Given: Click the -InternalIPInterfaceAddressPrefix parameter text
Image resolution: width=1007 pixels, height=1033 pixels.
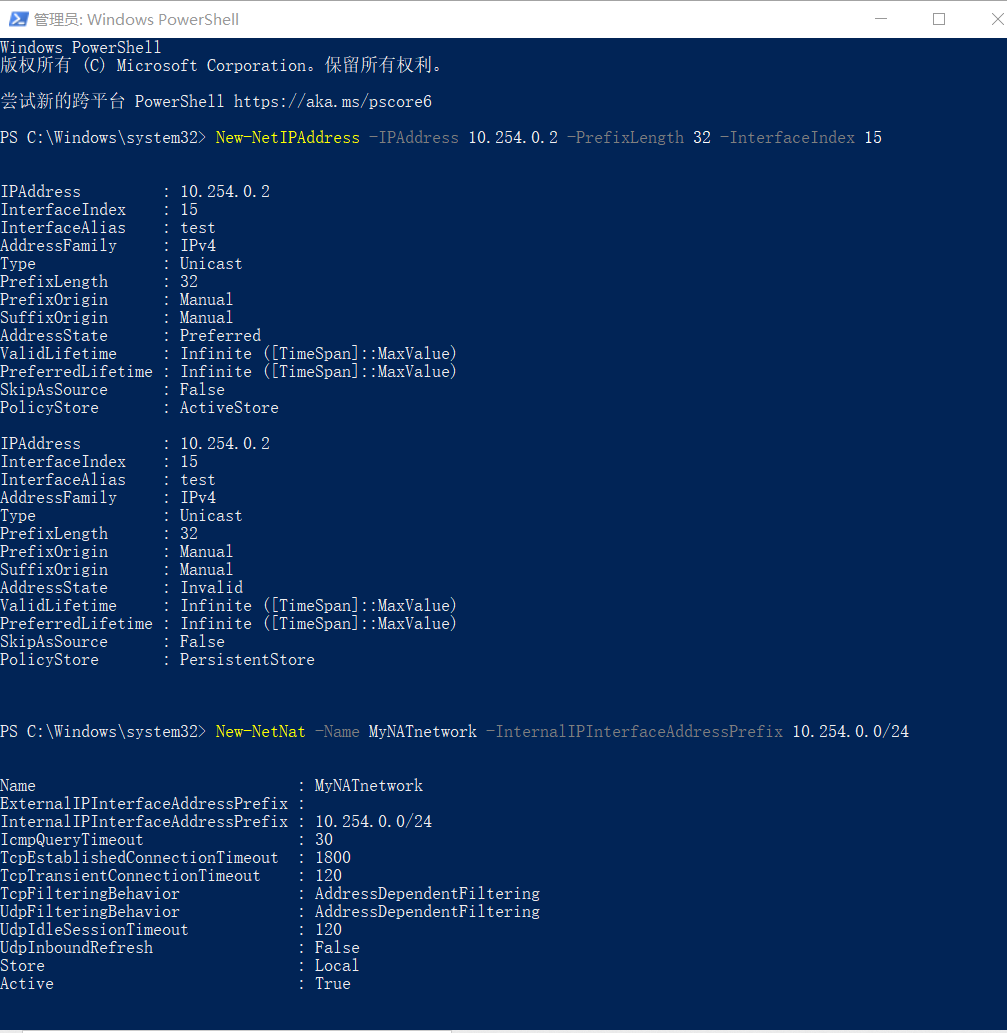Looking at the screenshot, I should 634,731.
